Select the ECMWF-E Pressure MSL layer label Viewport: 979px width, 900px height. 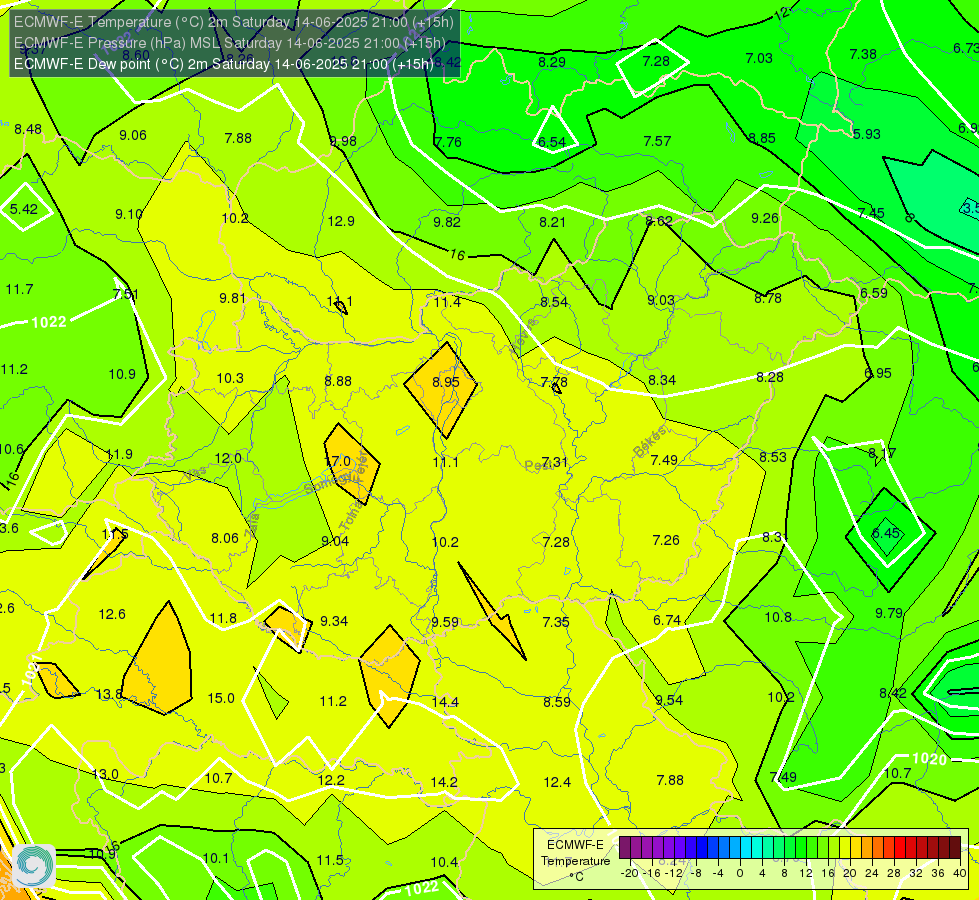(229, 43)
